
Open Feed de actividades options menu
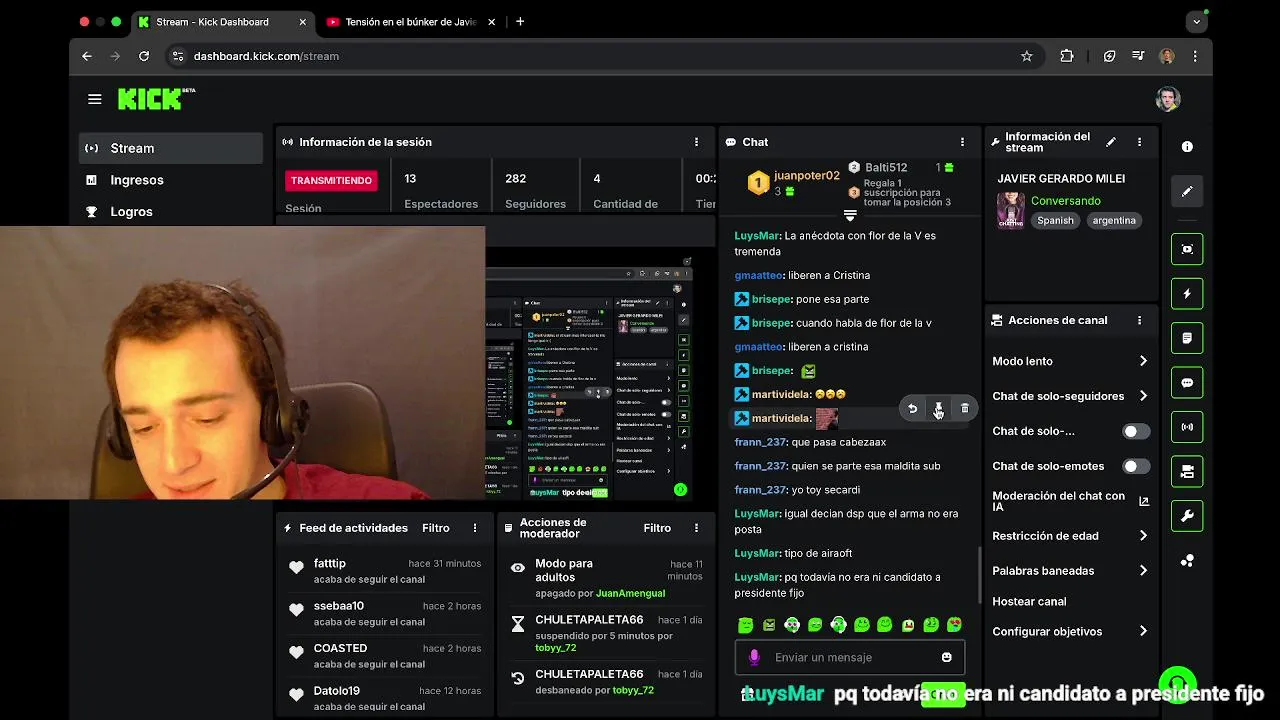(x=475, y=528)
